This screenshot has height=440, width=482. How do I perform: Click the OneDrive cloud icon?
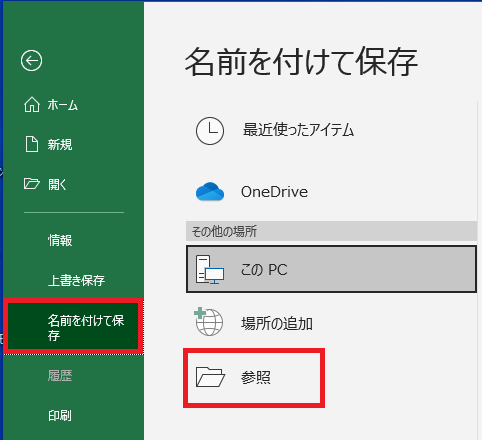pos(210,192)
